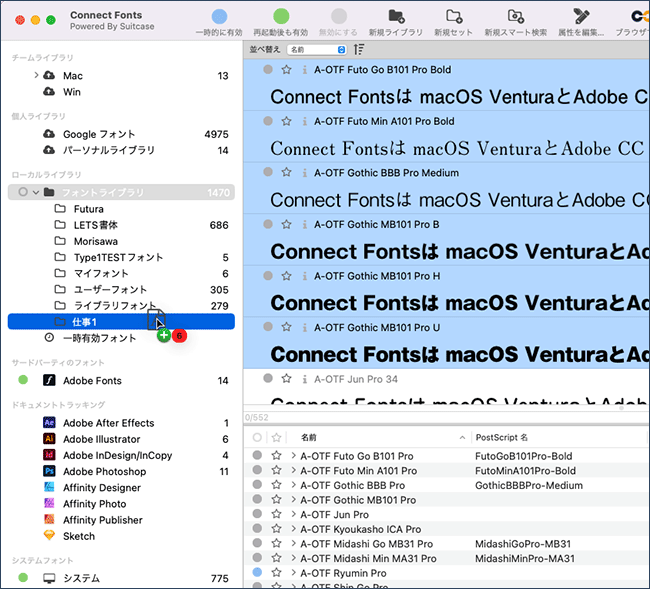
Task: Toggle activation dot for Gothic MB101 Pro H preview
Action: [268, 275]
